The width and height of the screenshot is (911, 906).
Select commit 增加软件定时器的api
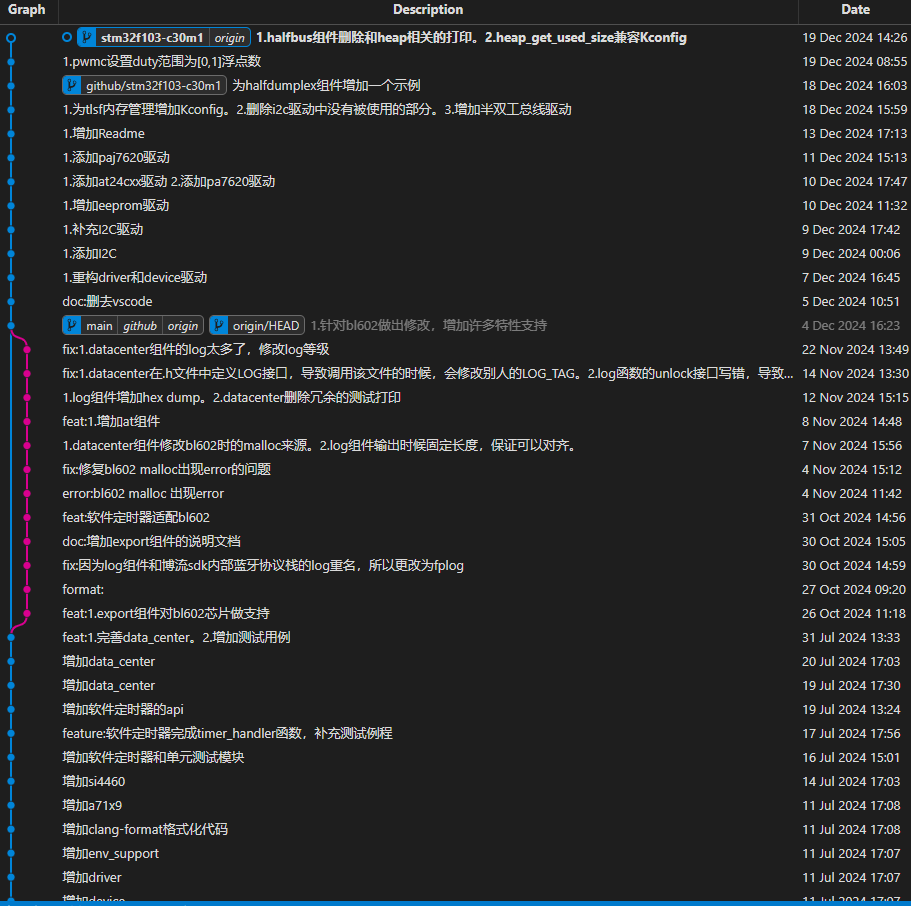pyautogui.click(x=123, y=710)
